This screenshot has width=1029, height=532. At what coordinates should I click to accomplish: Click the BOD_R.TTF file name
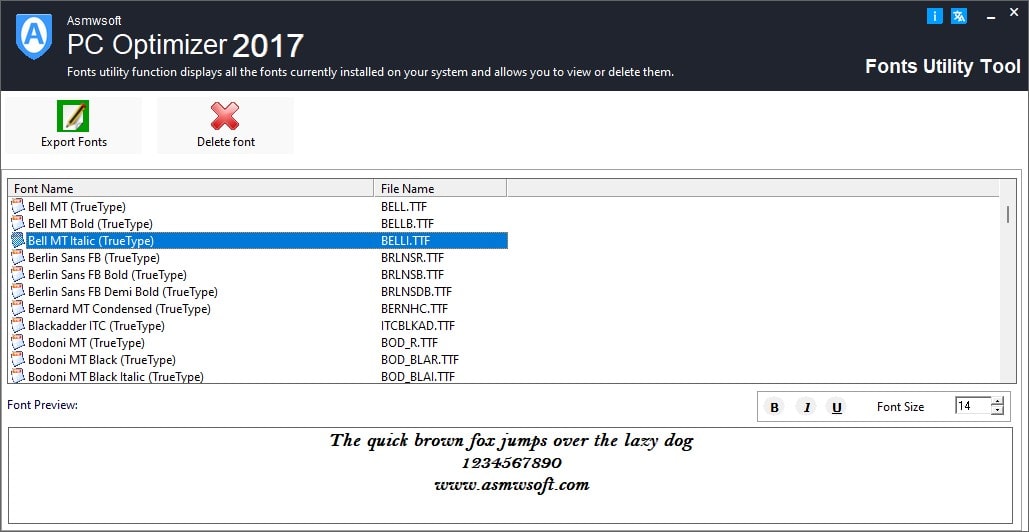click(409, 343)
